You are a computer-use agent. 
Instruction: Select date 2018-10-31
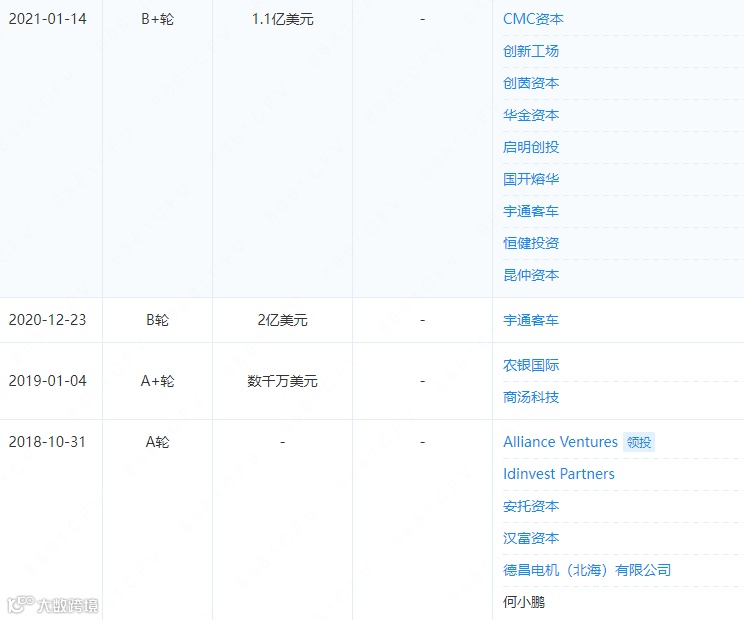click(47, 442)
